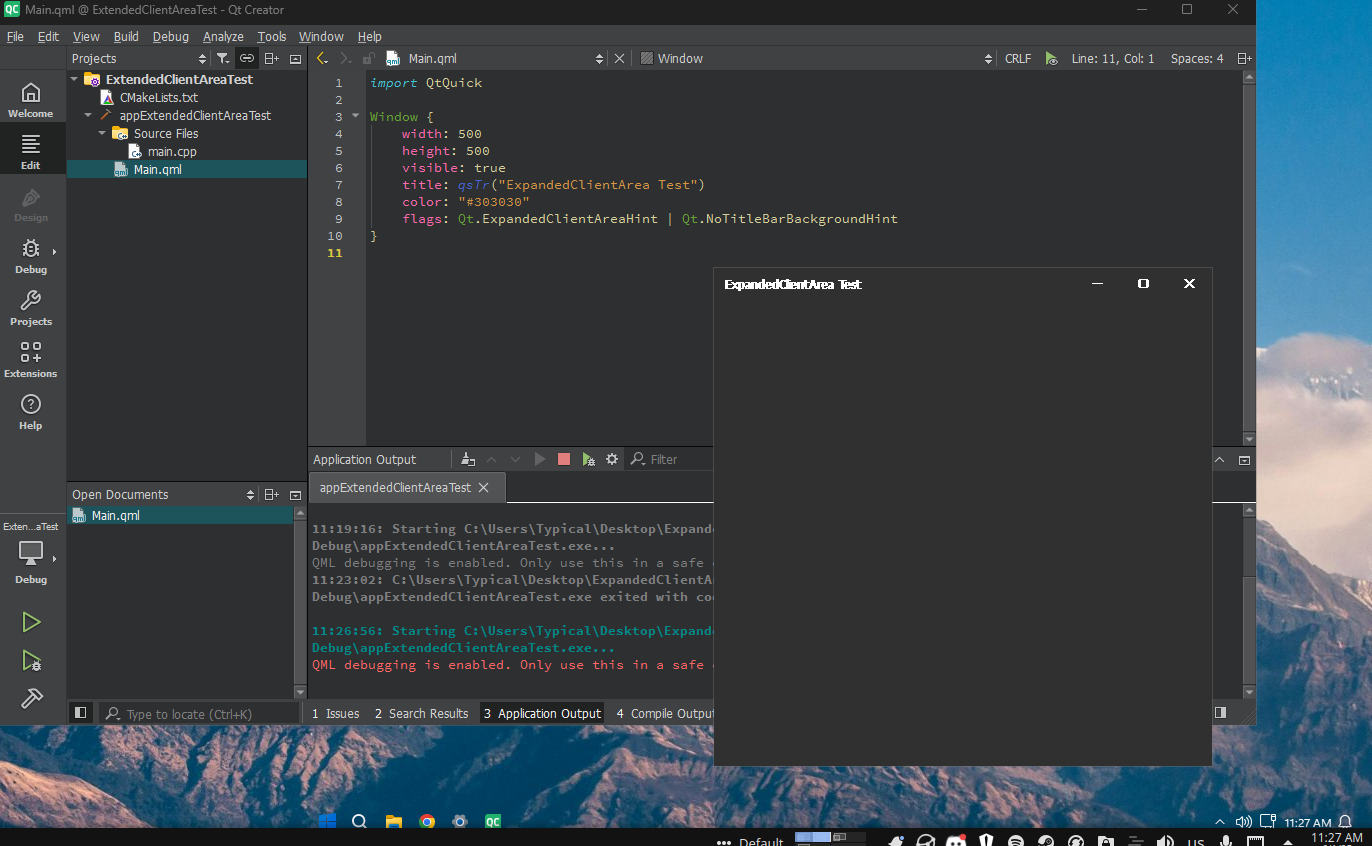Split the editor view
This screenshot has height=846, width=1372.
(x=1244, y=59)
